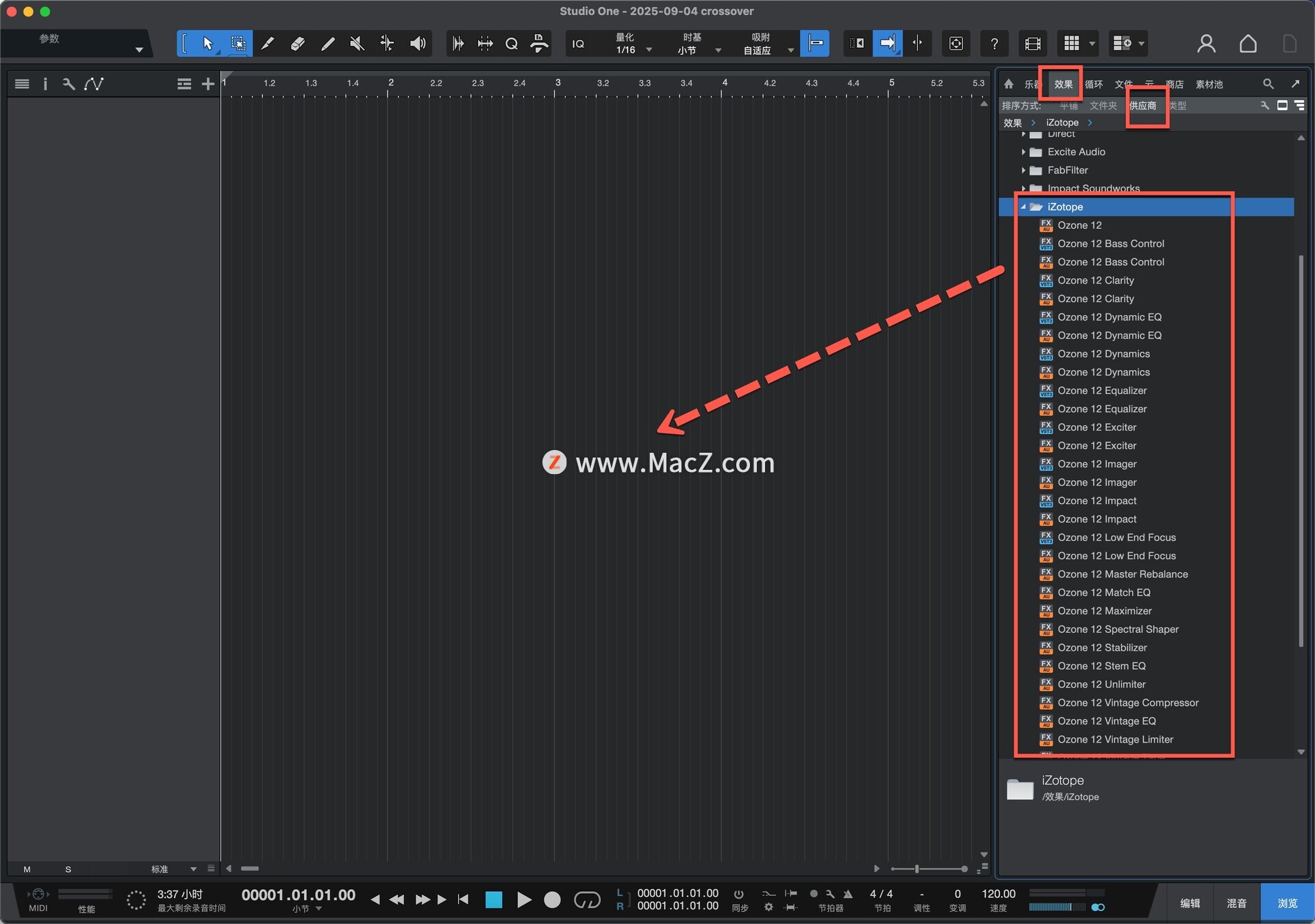Select the Bend tool
The image size is (1315, 924).
(x=387, y=44)
